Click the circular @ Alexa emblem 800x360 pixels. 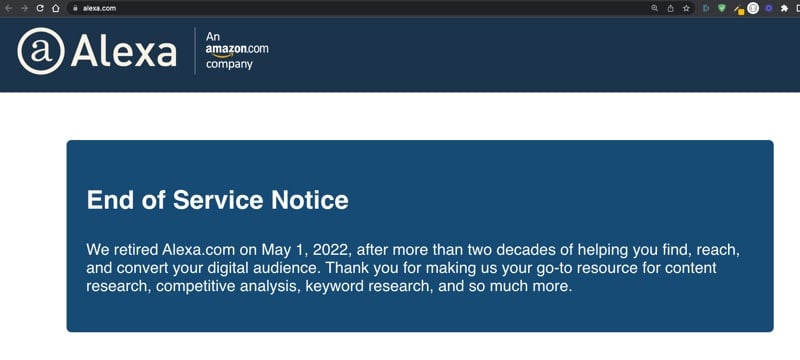pos(41,51)
